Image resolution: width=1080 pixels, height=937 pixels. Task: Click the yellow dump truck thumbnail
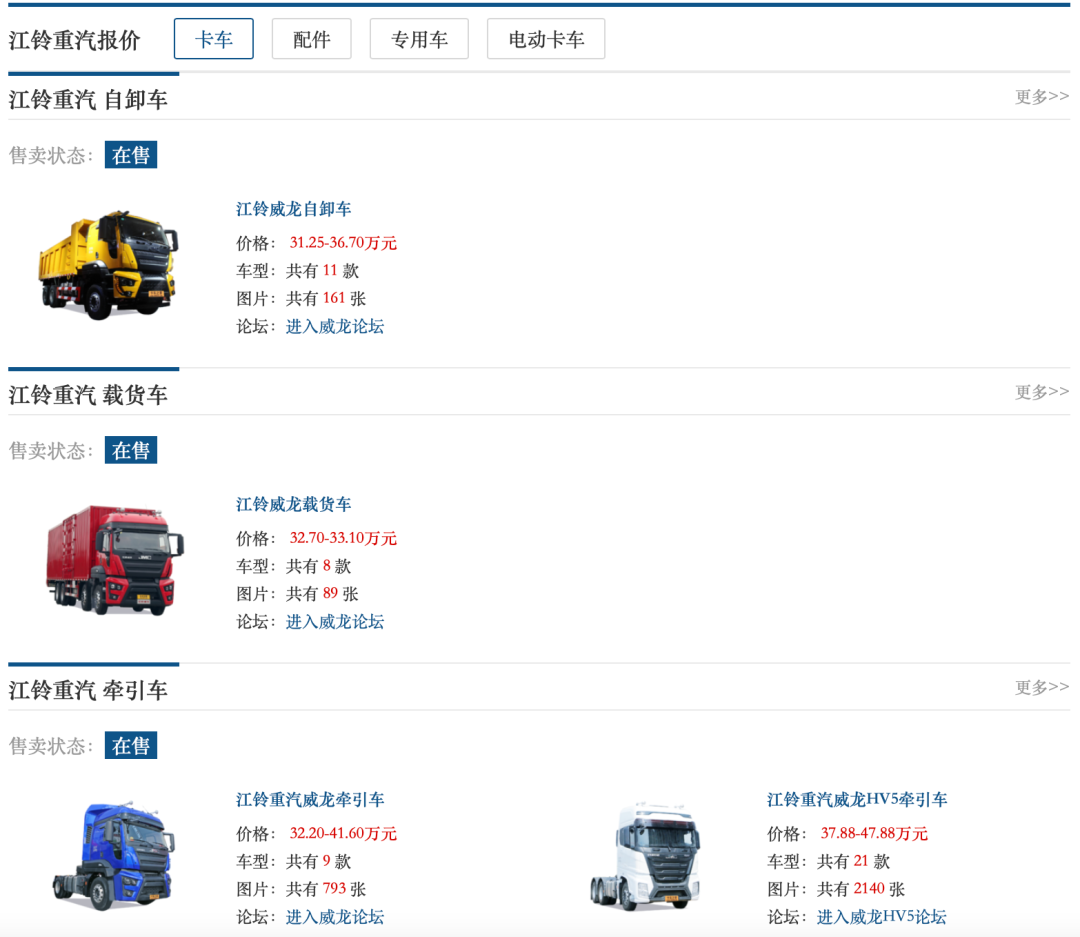click(108, 264)
